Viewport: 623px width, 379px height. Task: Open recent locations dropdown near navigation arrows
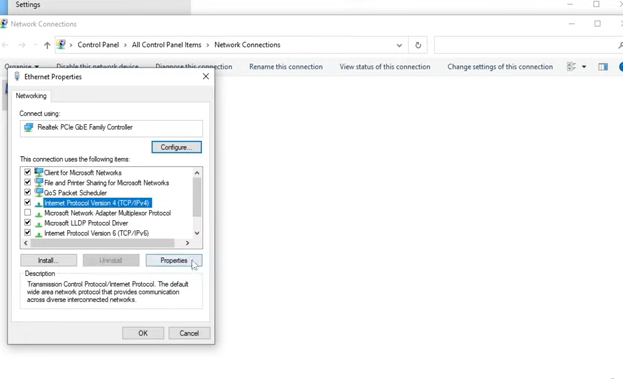[x=35, y=45]
